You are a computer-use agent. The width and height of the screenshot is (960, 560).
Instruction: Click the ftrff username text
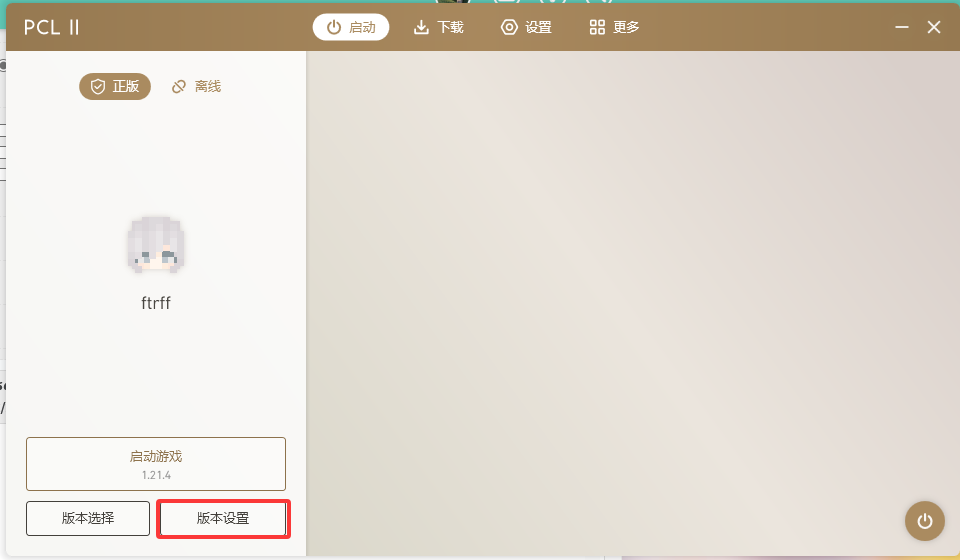[156, 303]
